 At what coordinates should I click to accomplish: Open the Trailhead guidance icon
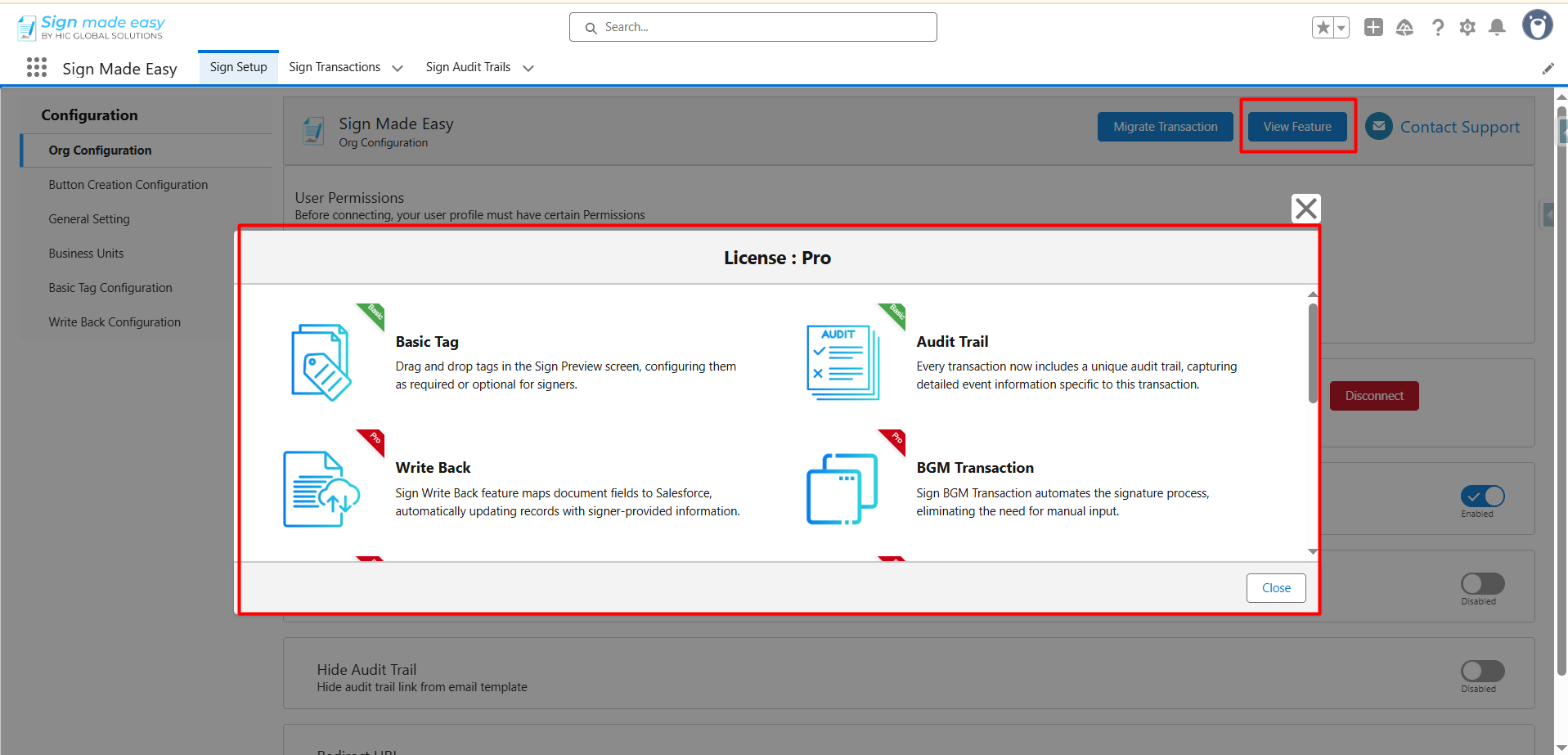(1404, 27)
